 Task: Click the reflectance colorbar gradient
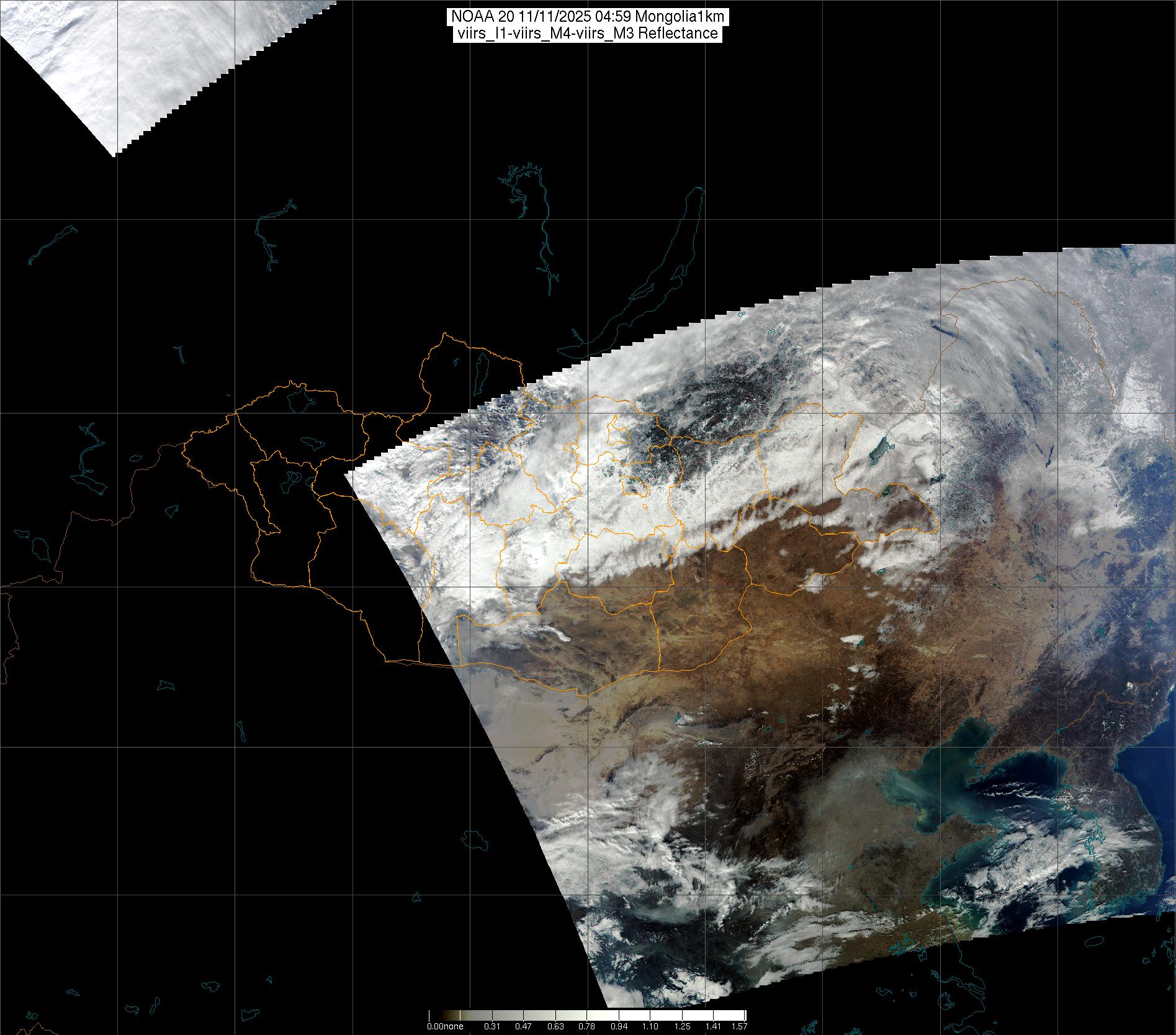[587, 1016]
